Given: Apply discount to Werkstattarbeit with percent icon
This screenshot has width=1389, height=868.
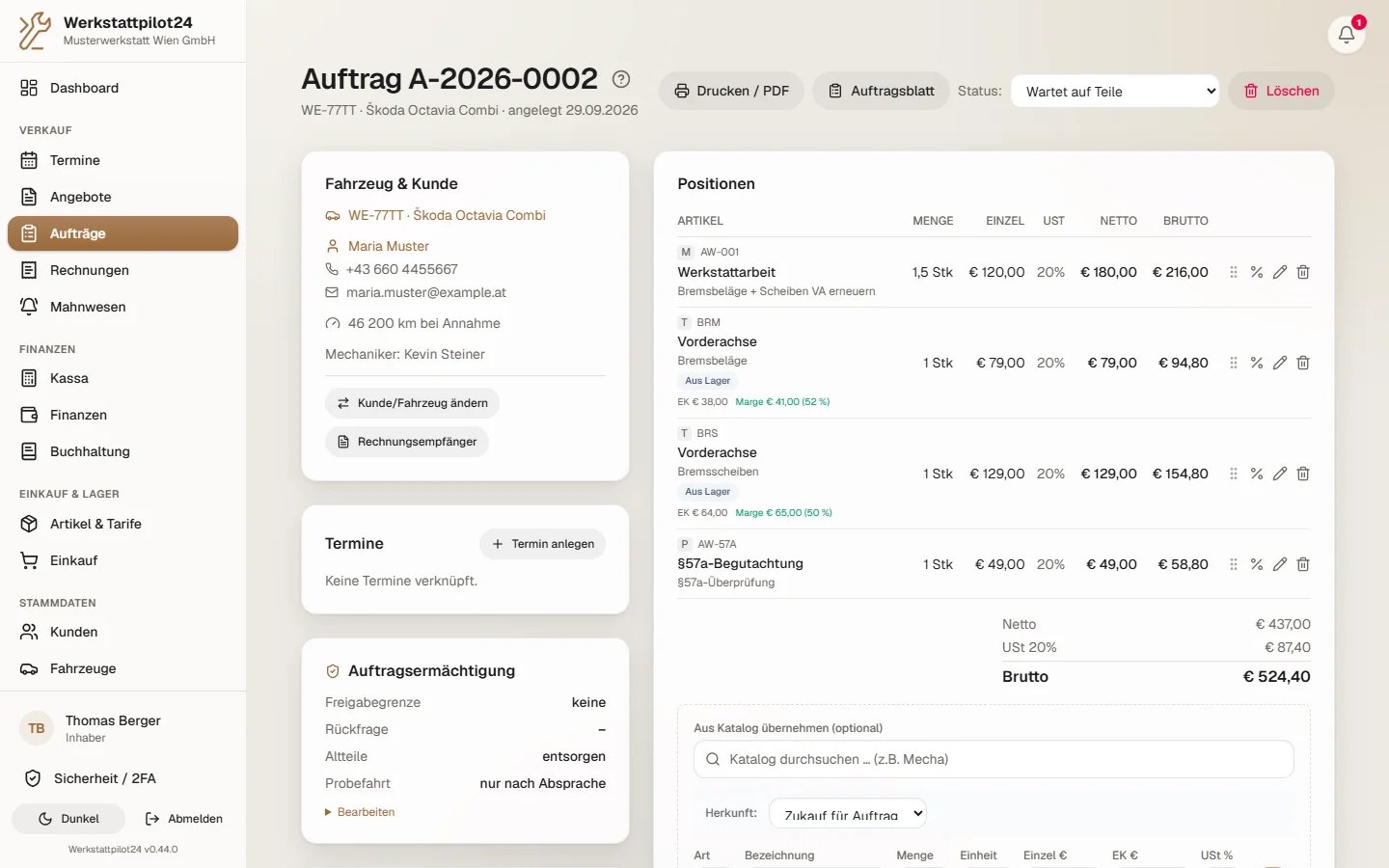Looking at the screenshot, I should coord(1257,272).
